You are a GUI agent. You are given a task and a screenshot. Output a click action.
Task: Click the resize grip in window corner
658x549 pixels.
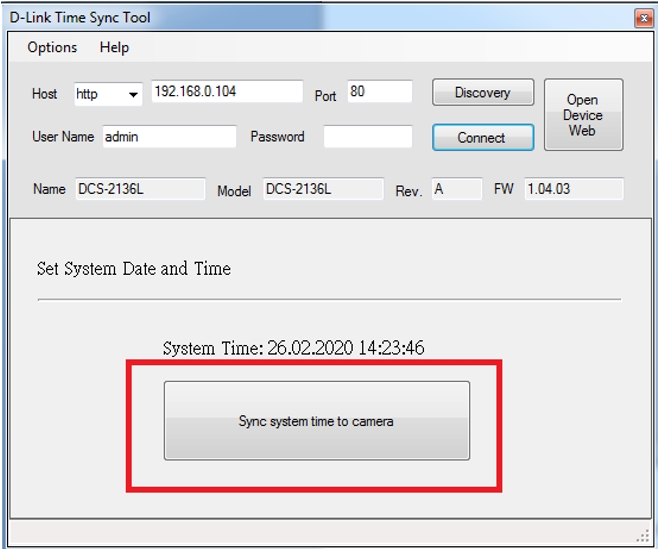pos(643,535)
